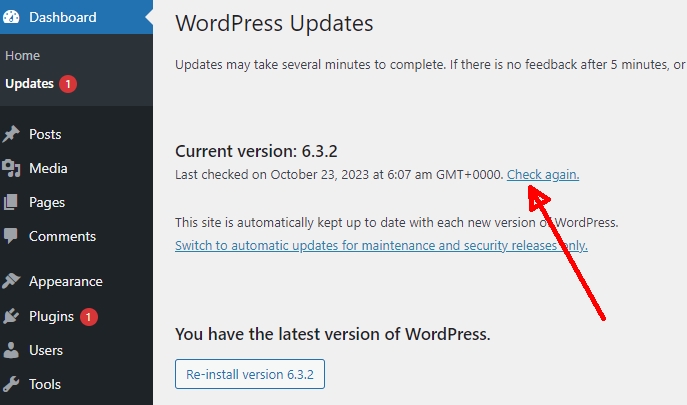Click the Users person icon
Screen dimensions: 687x405
pyautogui.click(x=11, y=350)
